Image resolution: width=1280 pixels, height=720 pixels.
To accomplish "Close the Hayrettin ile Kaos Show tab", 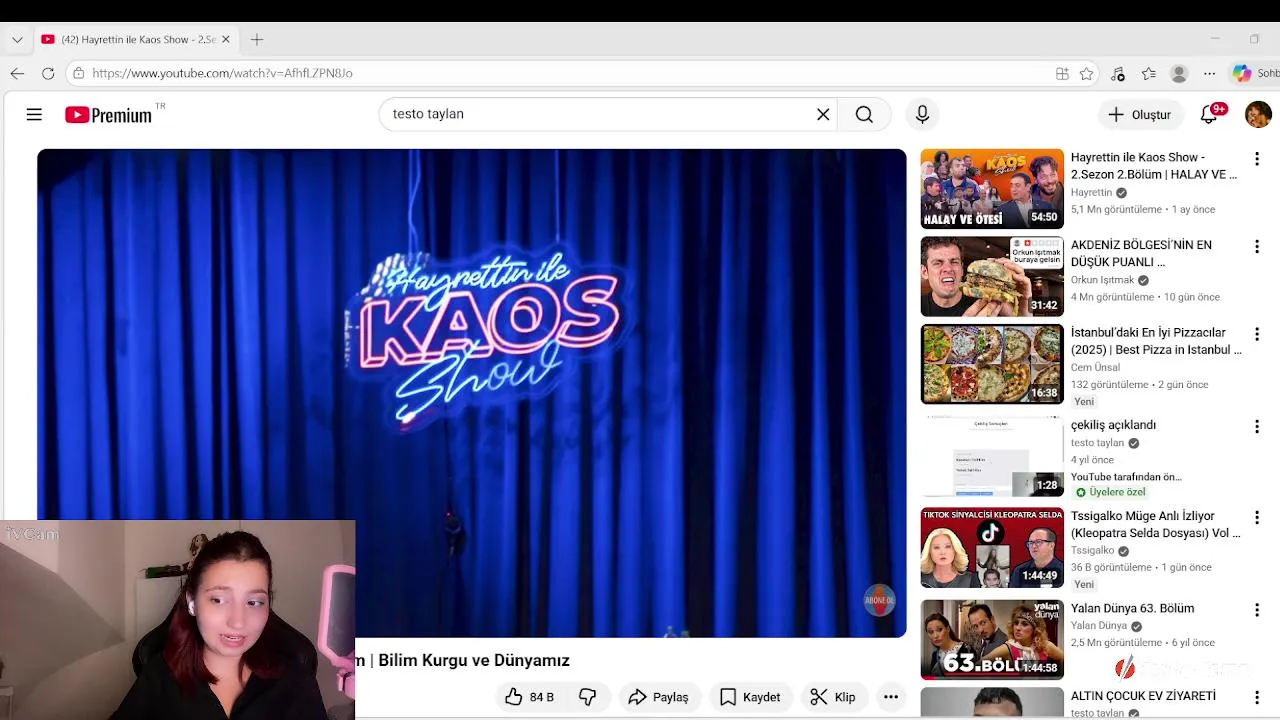I will point(225,40).
